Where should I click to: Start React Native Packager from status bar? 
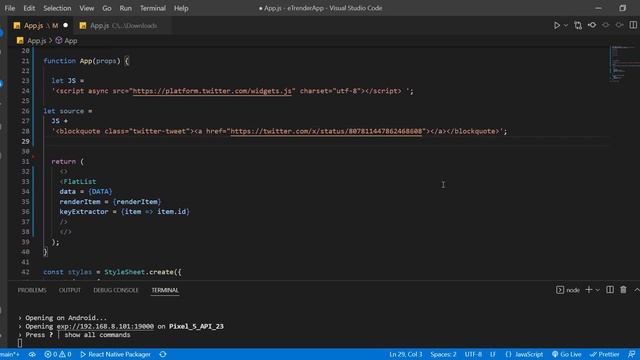point(115,354)
